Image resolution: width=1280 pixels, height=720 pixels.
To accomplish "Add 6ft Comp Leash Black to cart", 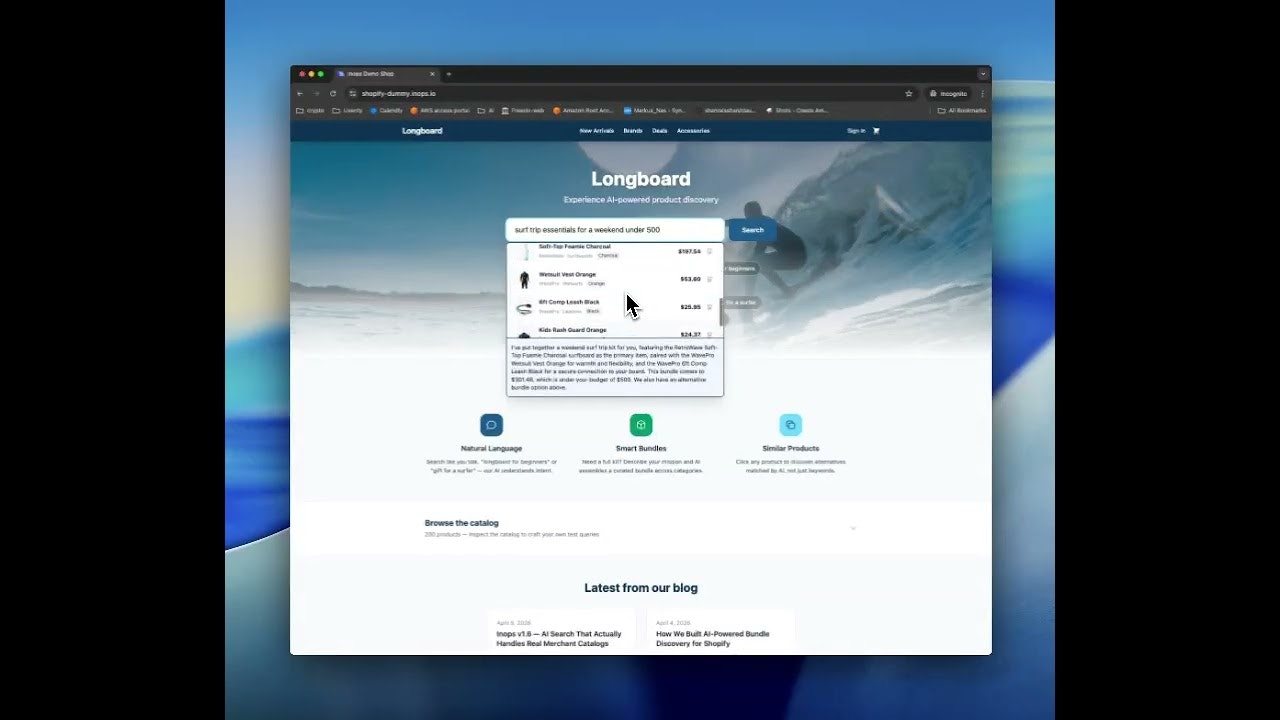I will 709,307.
